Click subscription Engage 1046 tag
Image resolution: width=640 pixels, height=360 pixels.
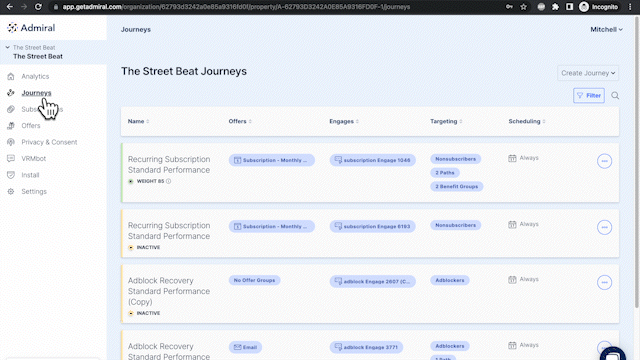(373, 160)
